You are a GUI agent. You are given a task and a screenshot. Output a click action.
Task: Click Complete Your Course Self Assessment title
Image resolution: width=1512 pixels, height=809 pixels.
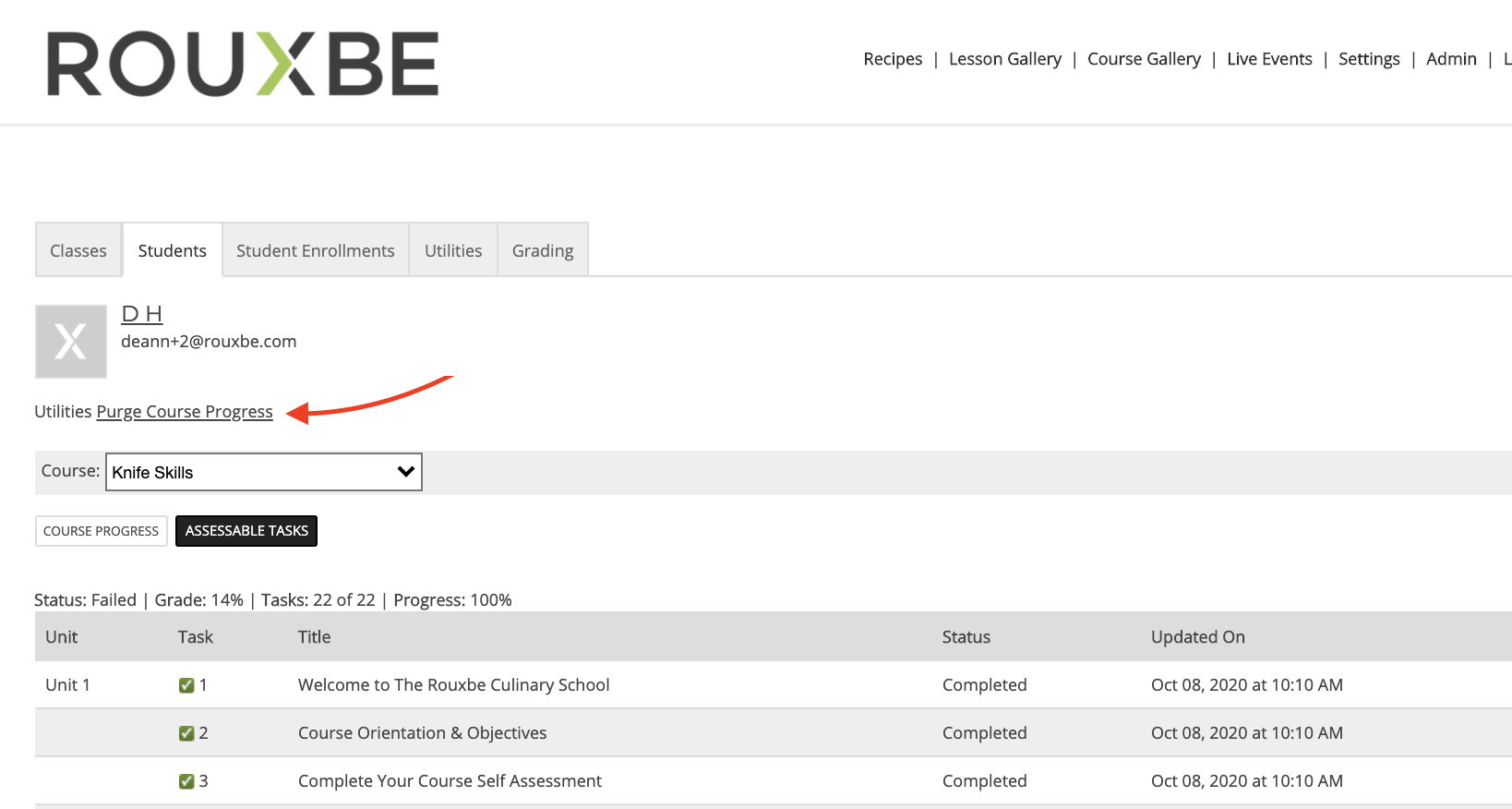(450, 781)
